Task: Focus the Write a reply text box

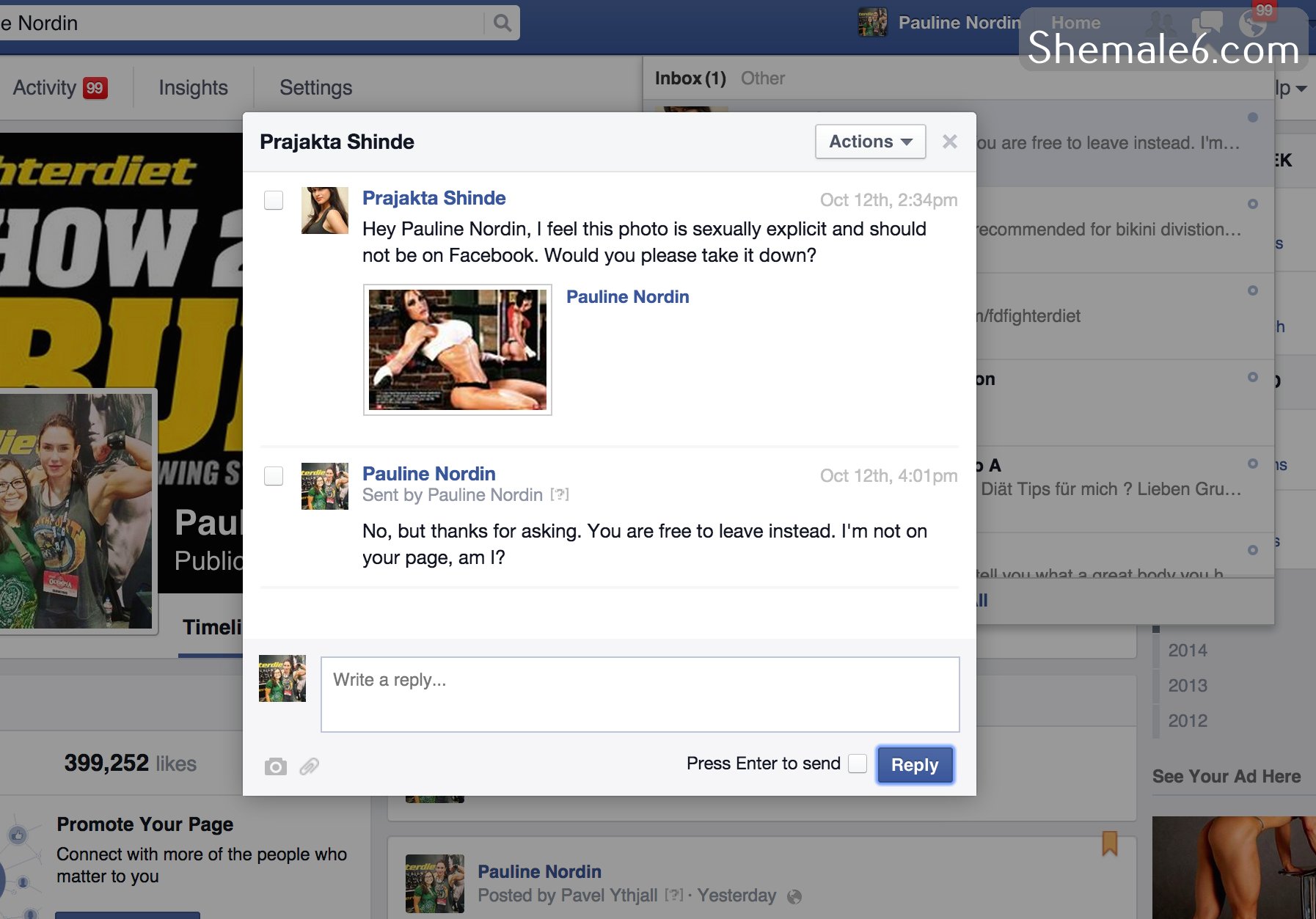Action: pyautogui.click(x=640, y=694)
